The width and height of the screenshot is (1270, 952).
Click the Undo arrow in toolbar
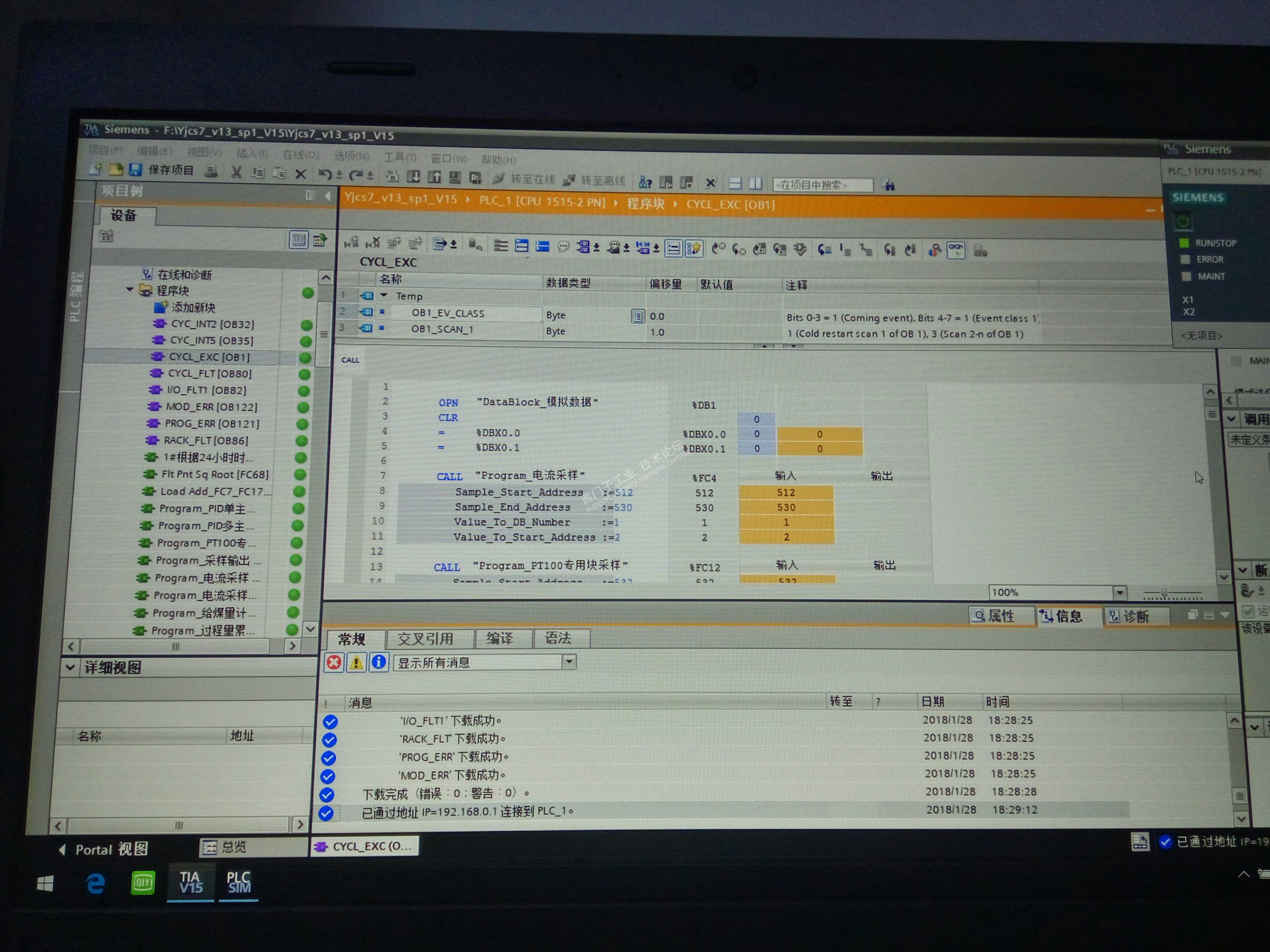(x=325, y=174)
